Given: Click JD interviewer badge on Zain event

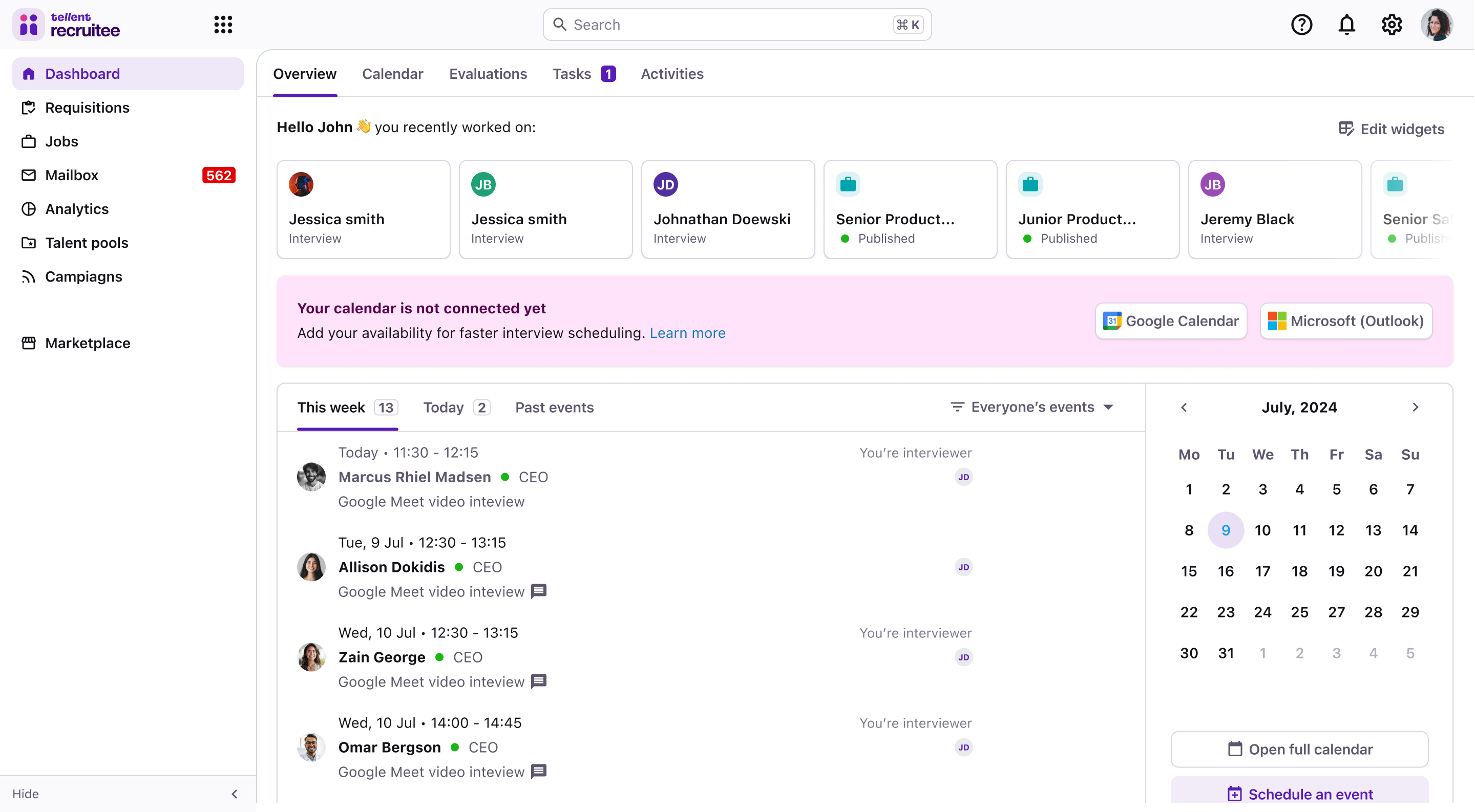Looking at the screenshot, I should click(964, 657).
